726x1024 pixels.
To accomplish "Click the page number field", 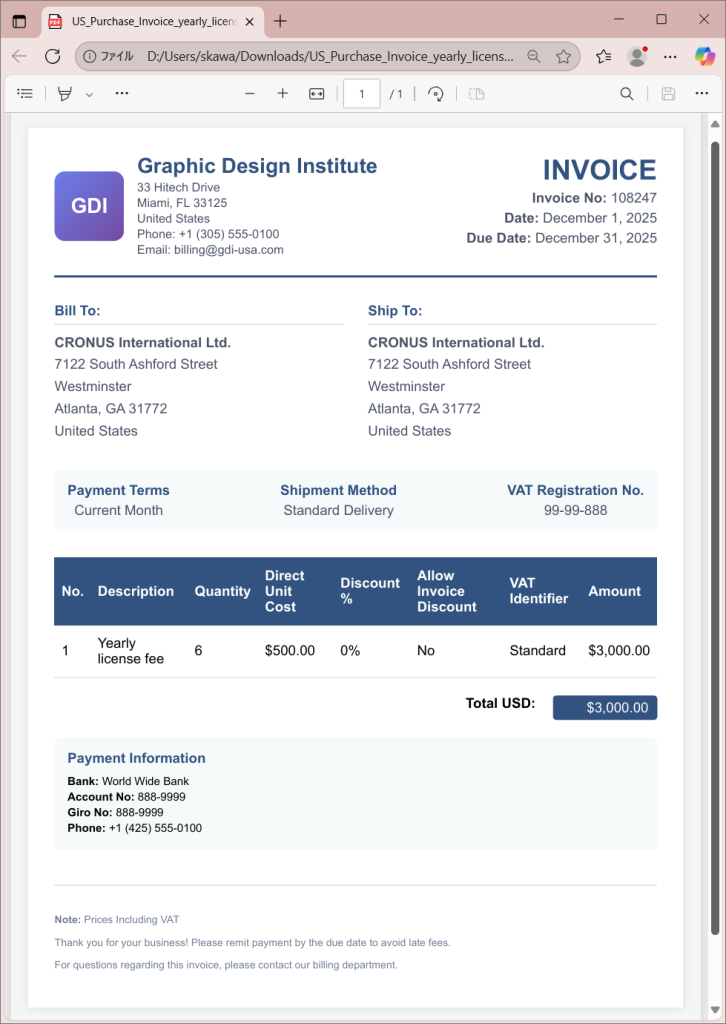I will [362, 93].
